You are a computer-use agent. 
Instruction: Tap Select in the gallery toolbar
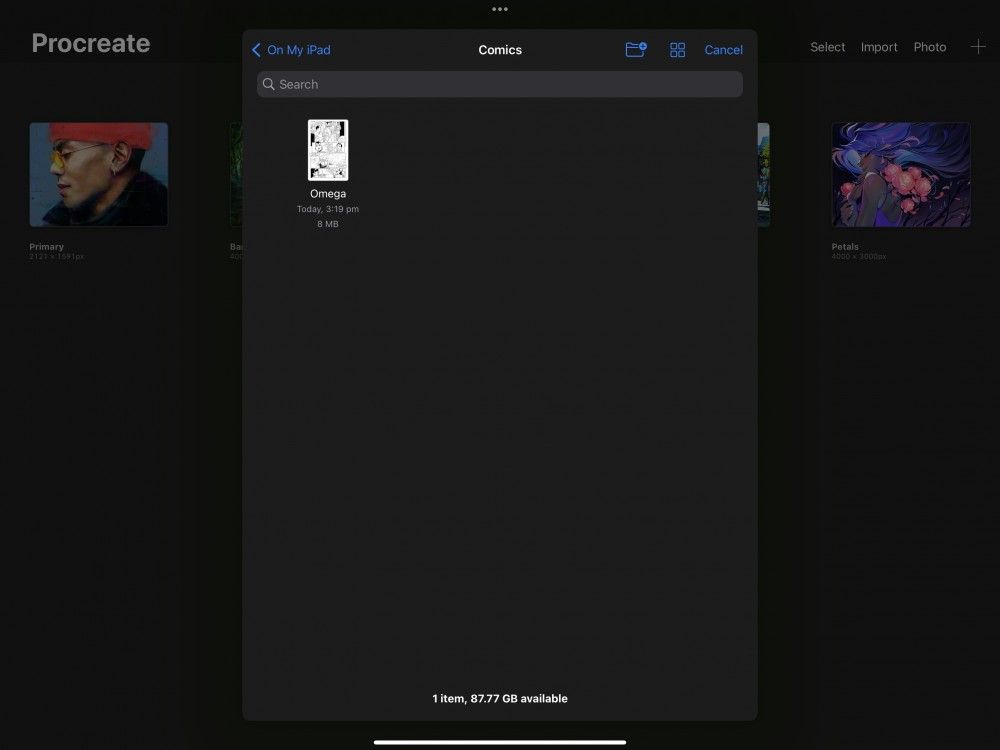tap(827, 46)
